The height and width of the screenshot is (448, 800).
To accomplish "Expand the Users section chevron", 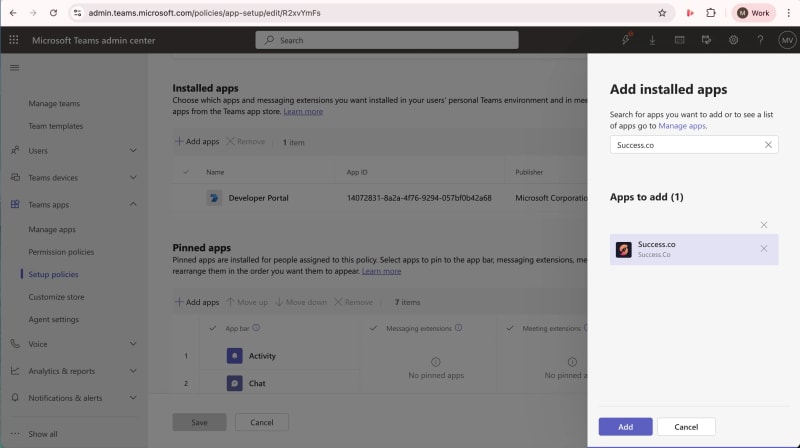I will point(133,151).
